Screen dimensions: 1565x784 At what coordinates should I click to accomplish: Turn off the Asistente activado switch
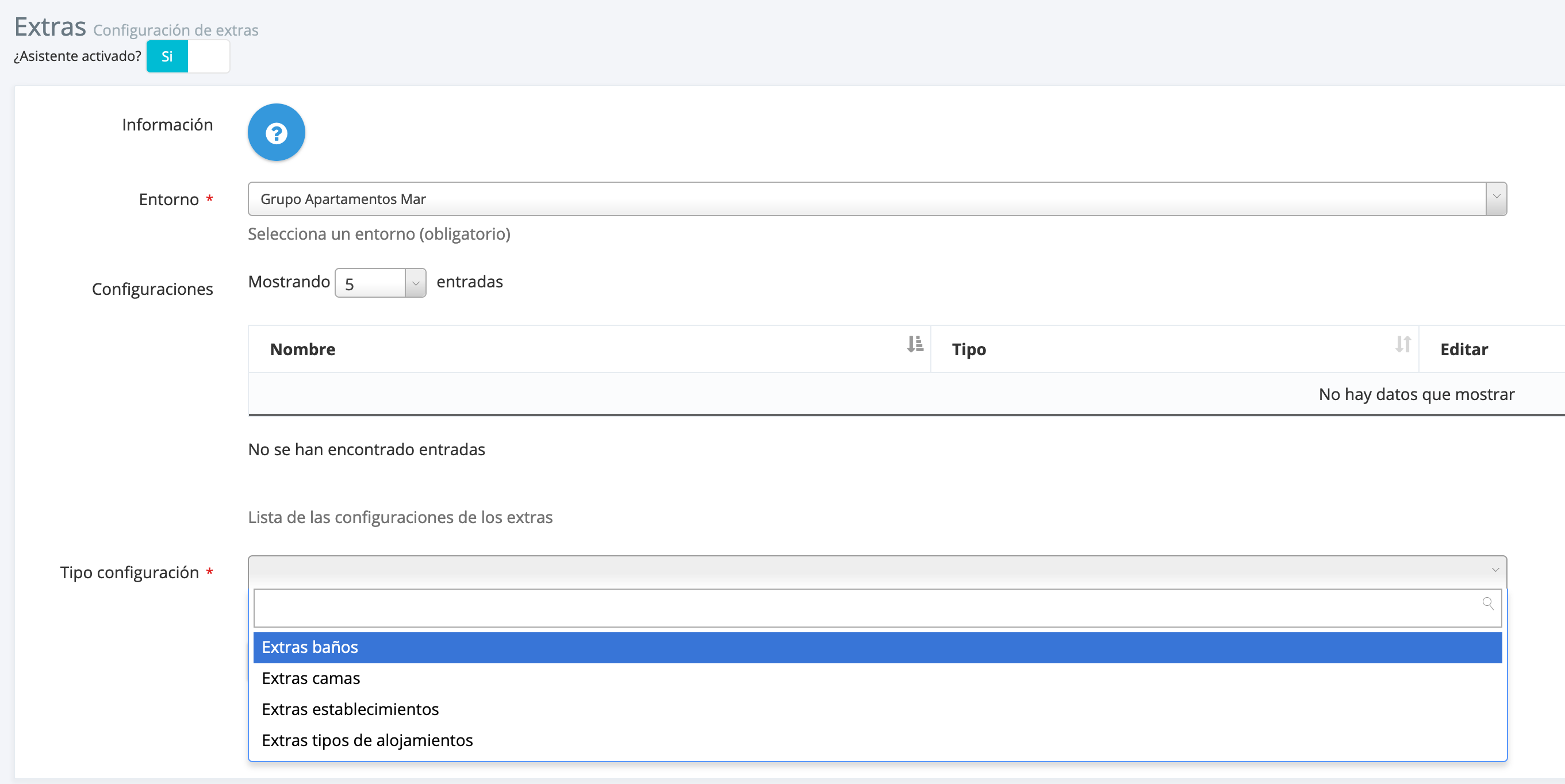pos(208,56)
